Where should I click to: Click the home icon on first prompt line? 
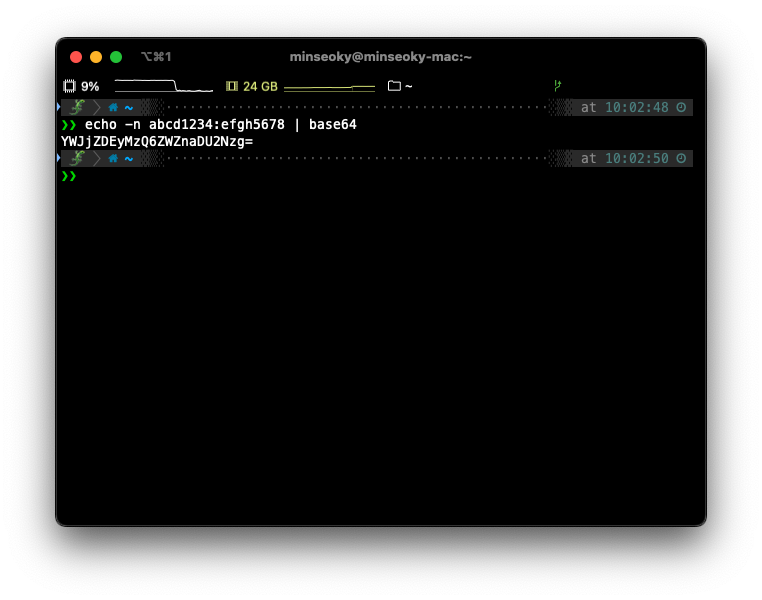click(x=113, y=107)
